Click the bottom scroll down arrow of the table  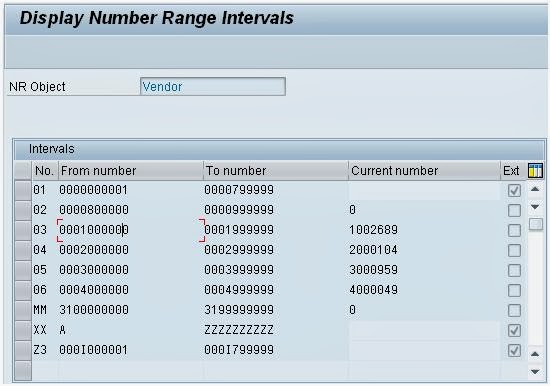point(535,372)
